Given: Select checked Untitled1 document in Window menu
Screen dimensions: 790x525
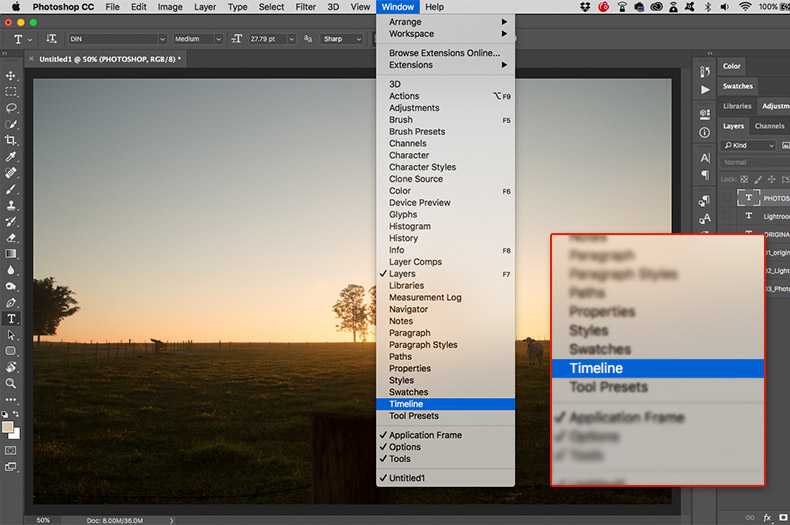Looking at the screenshot, I should coord(445,478).
